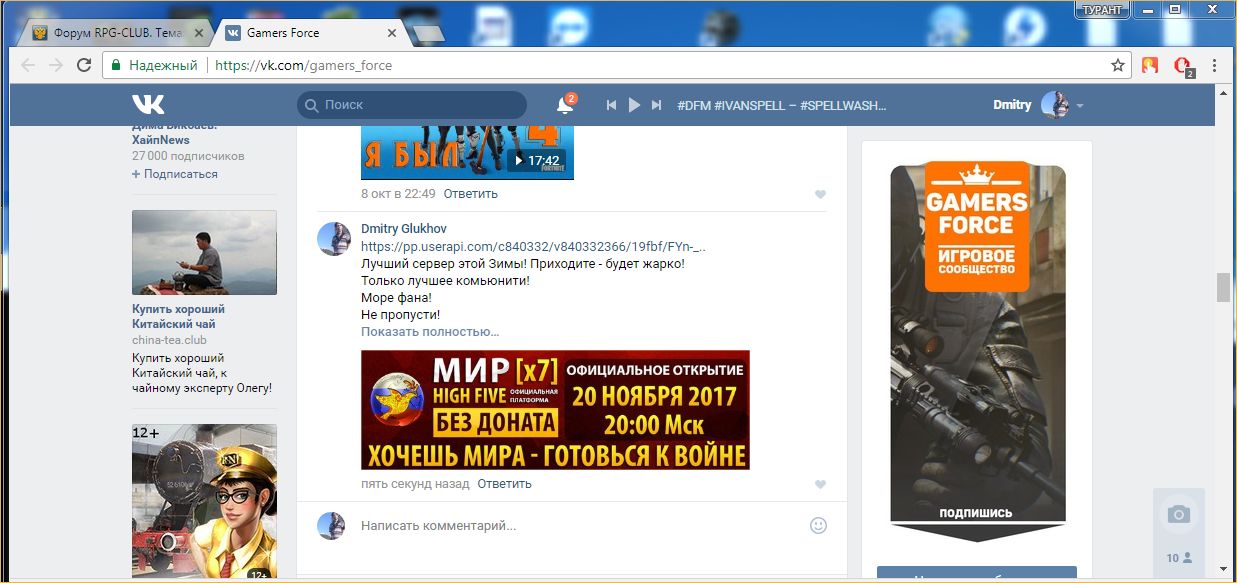Like the 8 окт в 22:49 comment
Viewport: 1237px width, 583px height.
click(820, 194)
